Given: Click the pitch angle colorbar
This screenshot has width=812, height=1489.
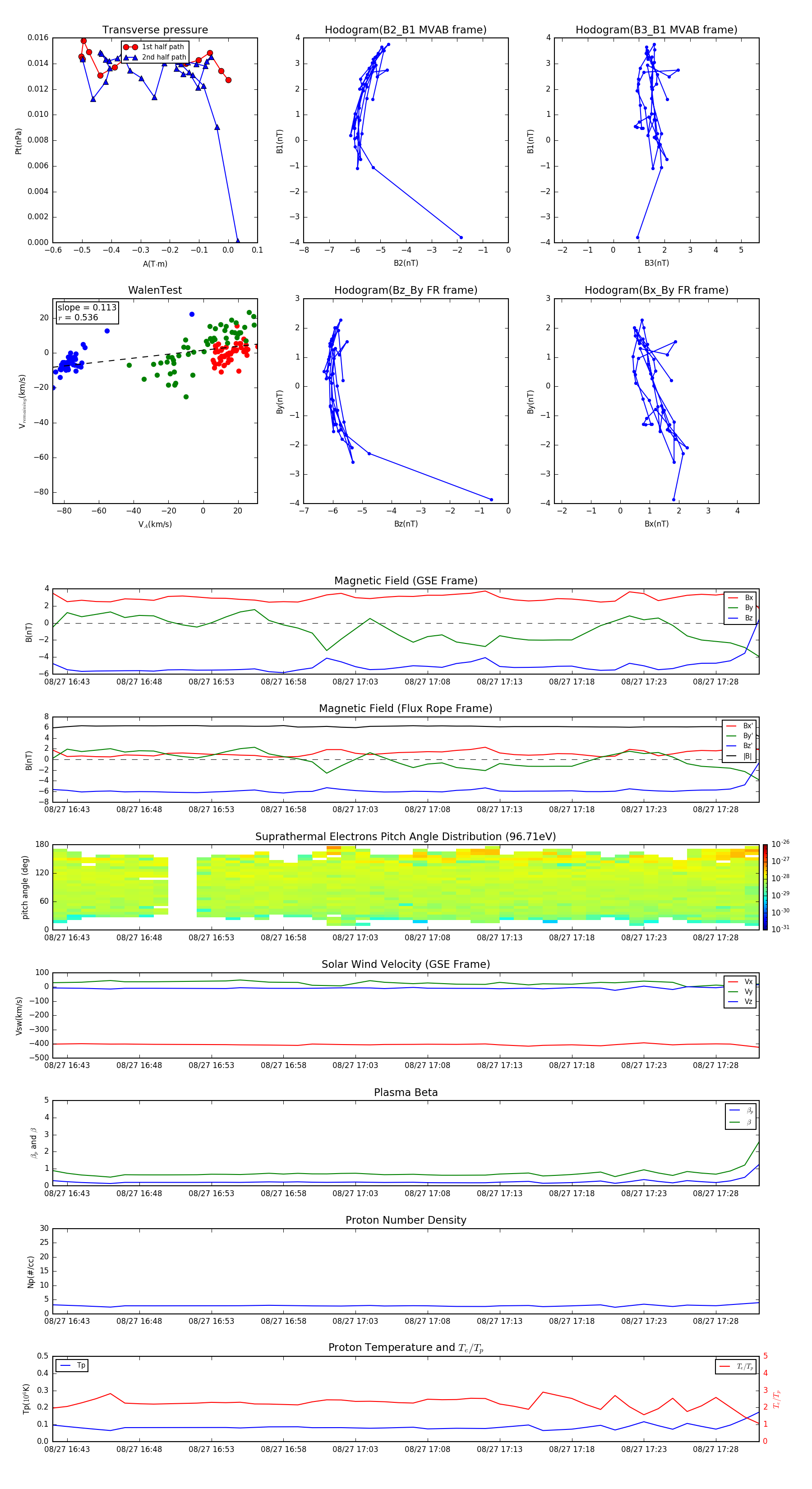Looking at the screenshot, I should (x=765, y=887).
